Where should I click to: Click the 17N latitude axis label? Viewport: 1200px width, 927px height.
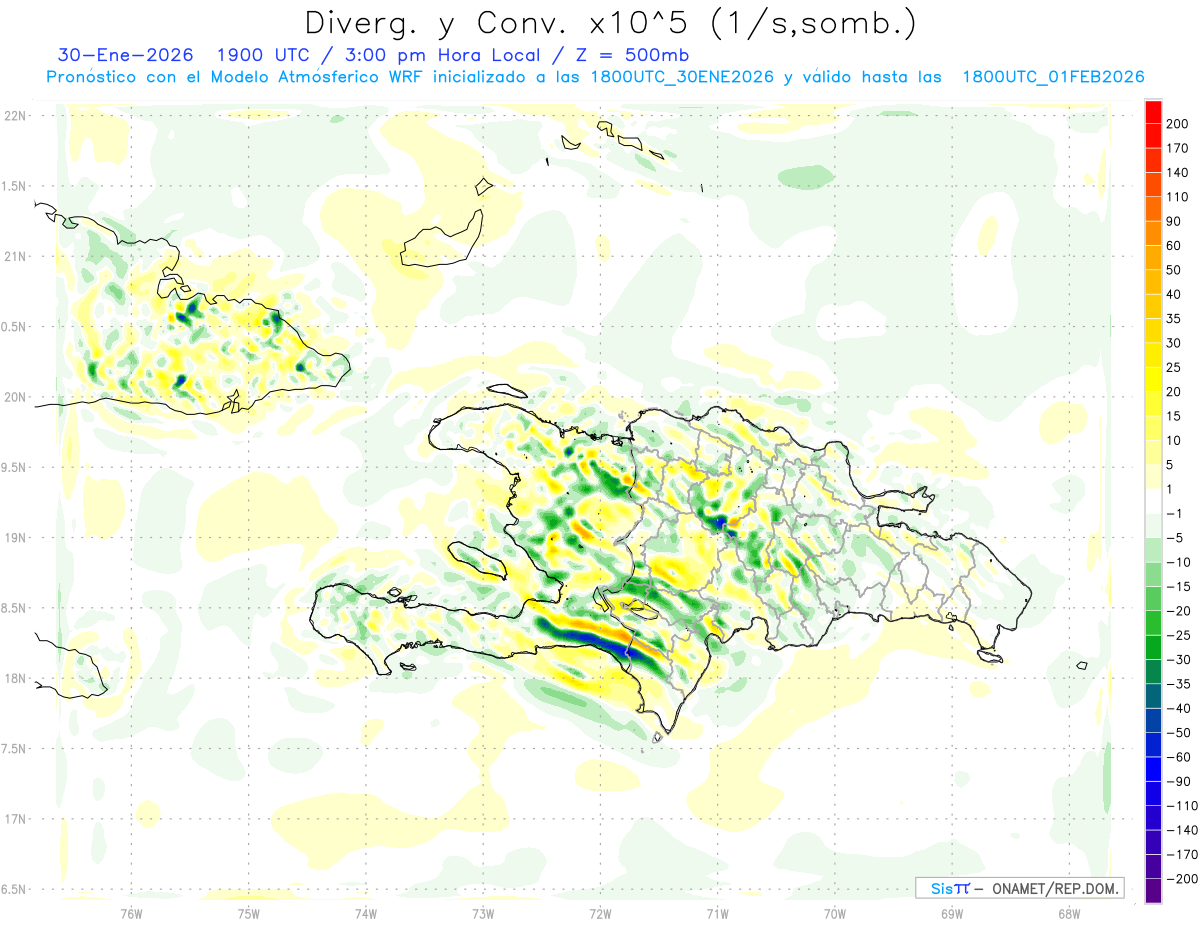[14, 819]
